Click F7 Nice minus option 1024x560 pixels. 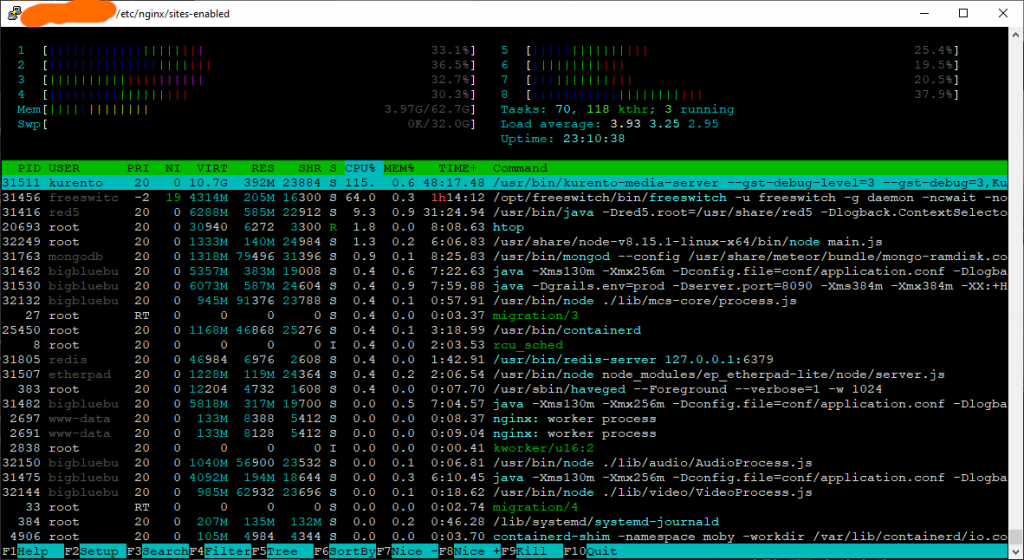(411, 551)
